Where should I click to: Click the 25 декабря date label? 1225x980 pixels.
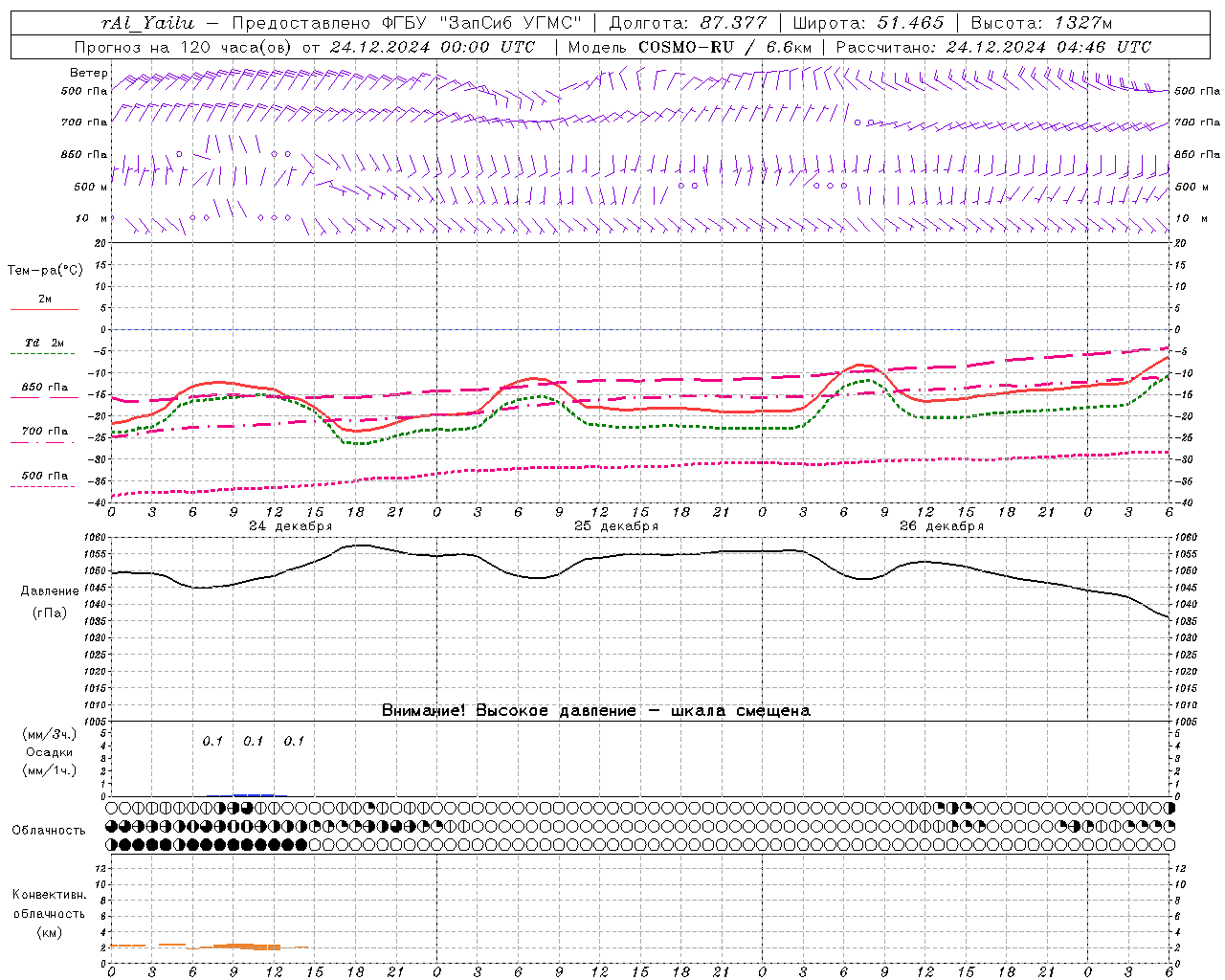coord(616,526)
